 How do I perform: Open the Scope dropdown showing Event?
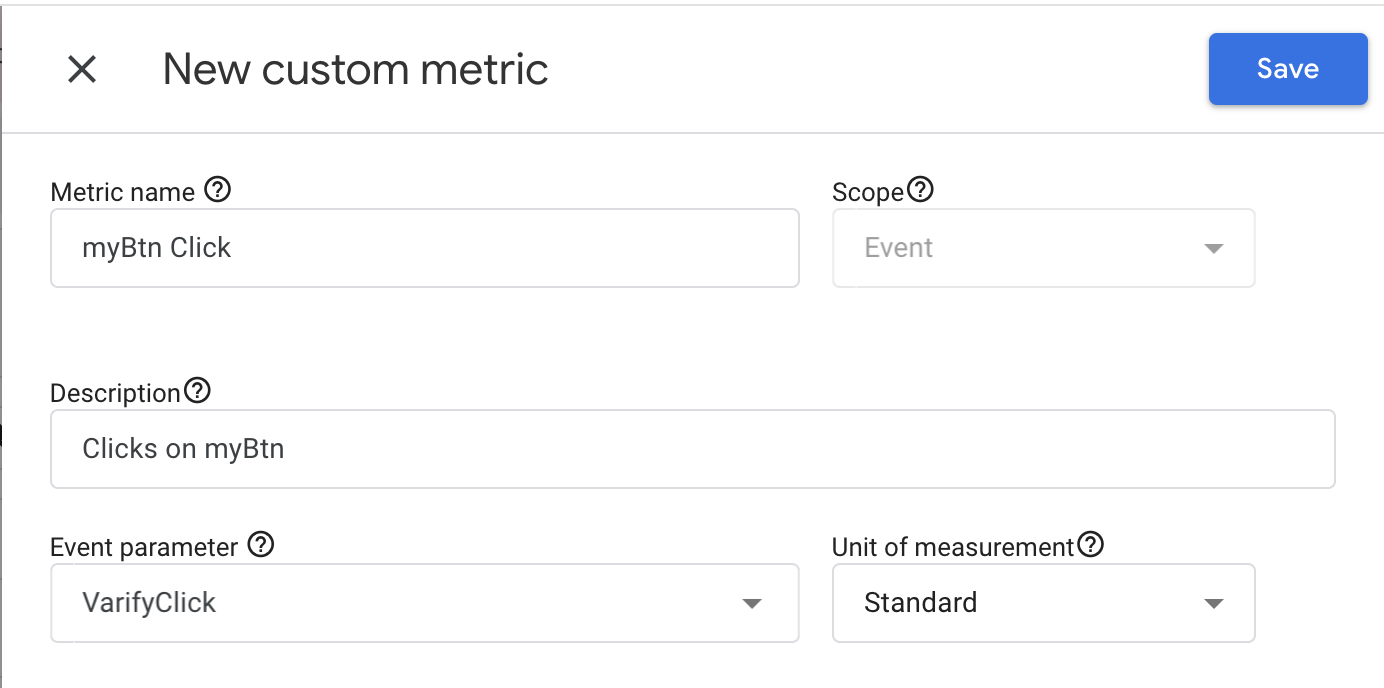click(1044, 248)
